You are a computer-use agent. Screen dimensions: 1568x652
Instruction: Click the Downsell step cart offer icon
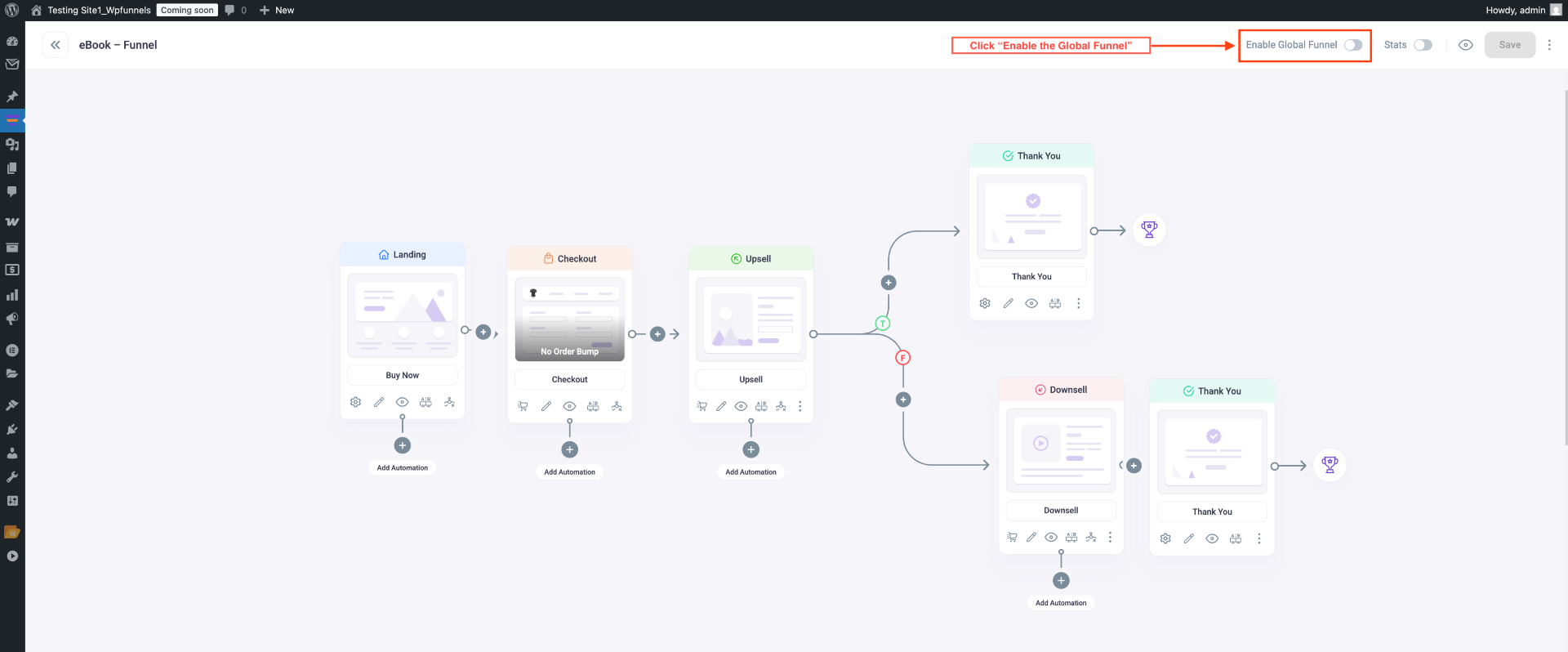coord(1012,537)
